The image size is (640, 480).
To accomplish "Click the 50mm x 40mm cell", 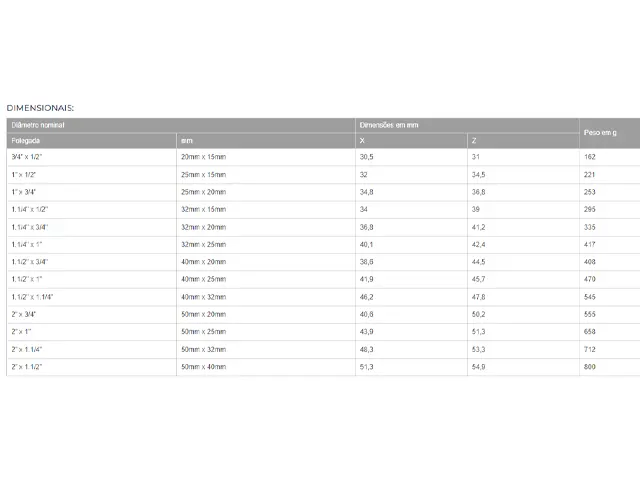I will click(x=266, y=367).
